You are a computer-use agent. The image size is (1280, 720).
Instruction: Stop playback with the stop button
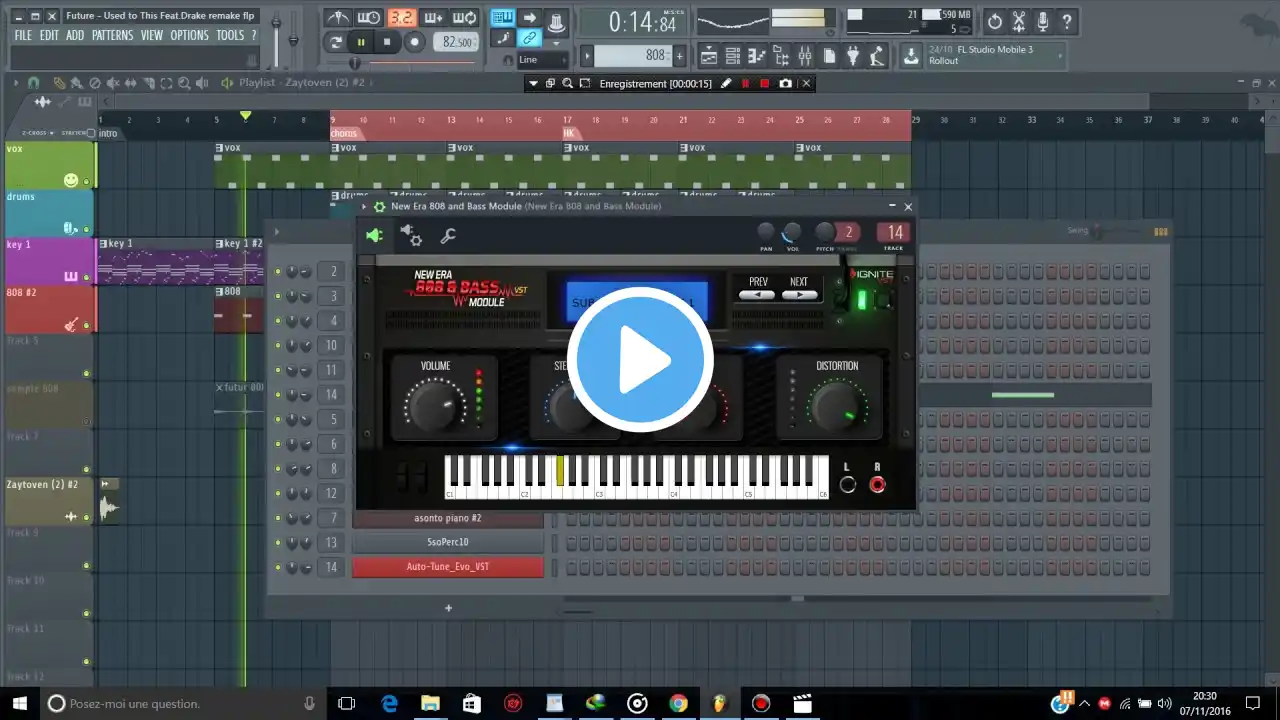[387, 42]
